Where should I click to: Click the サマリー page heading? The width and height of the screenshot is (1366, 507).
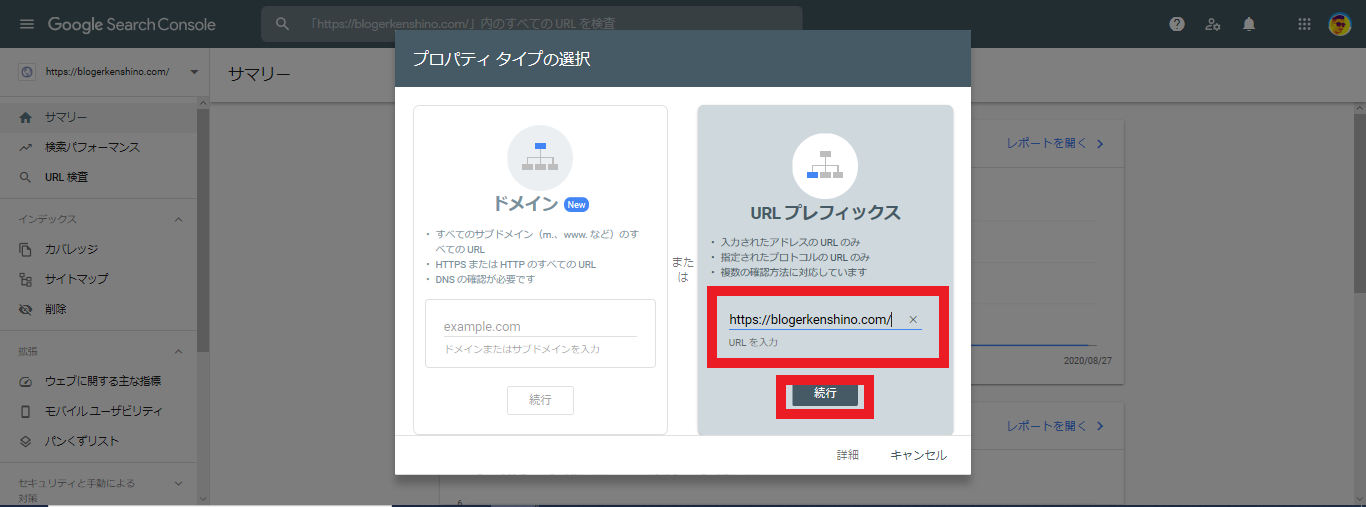(259, 74)
